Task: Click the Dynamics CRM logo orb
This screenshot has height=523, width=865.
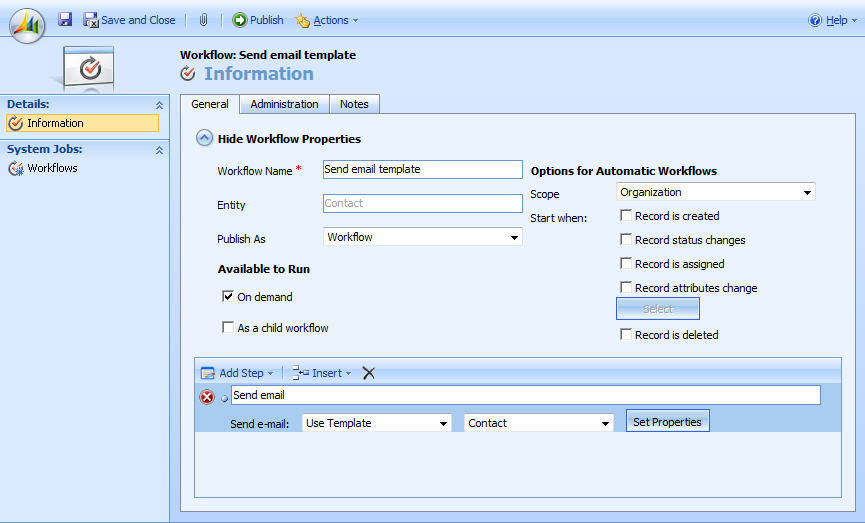Action: 27,24
